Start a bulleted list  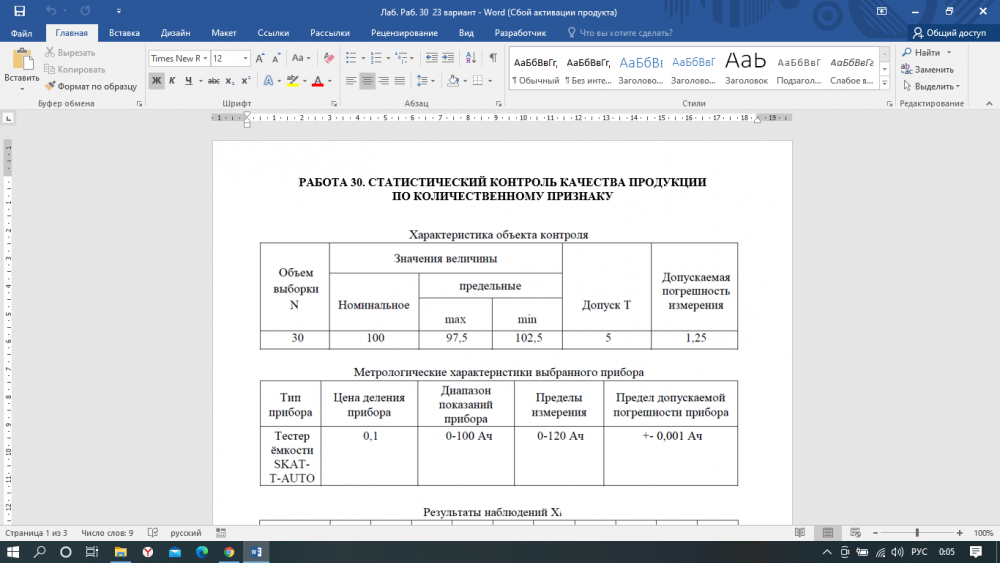coord(351,58)
